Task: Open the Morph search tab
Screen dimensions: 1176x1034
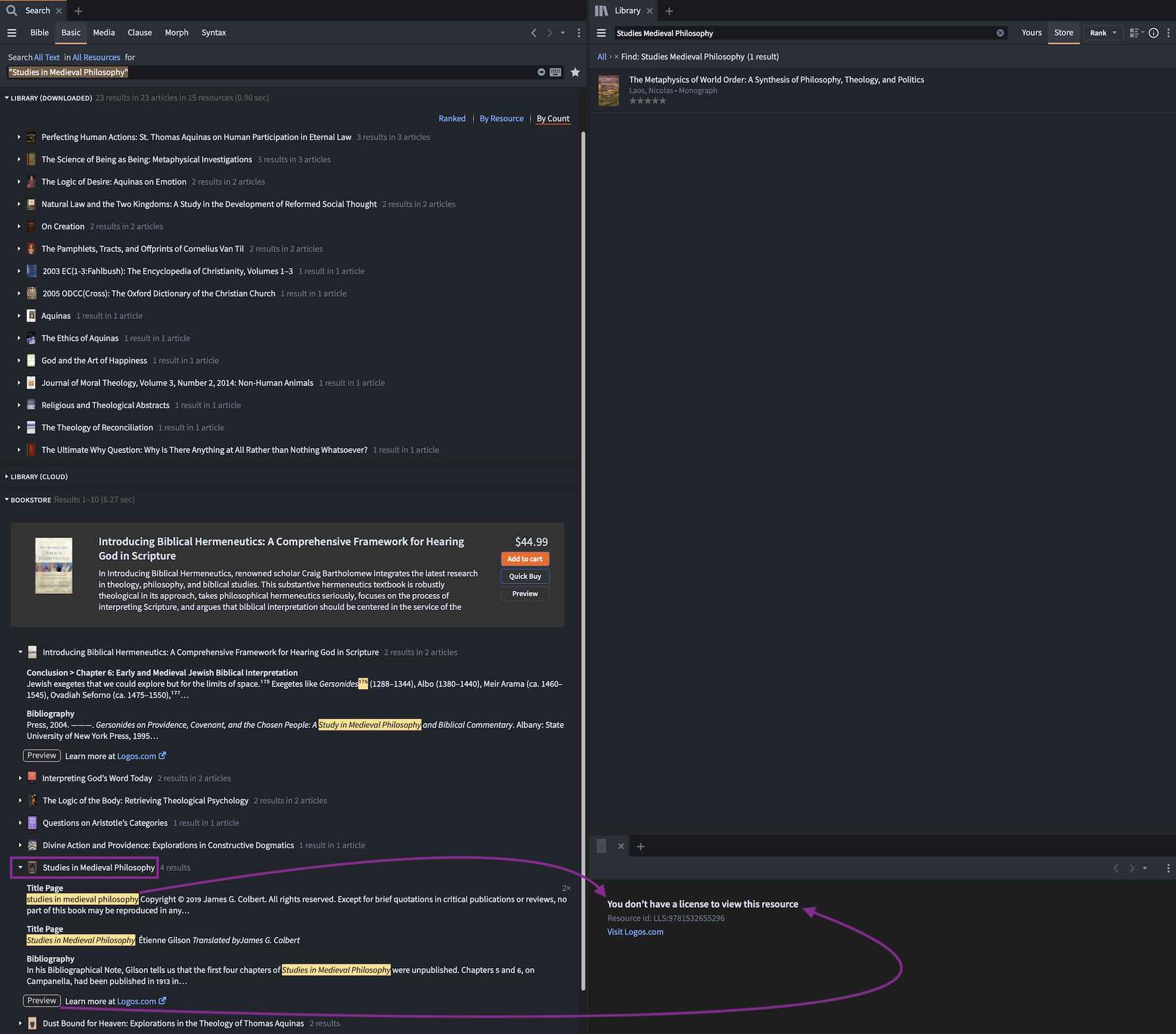Action: 177,32
